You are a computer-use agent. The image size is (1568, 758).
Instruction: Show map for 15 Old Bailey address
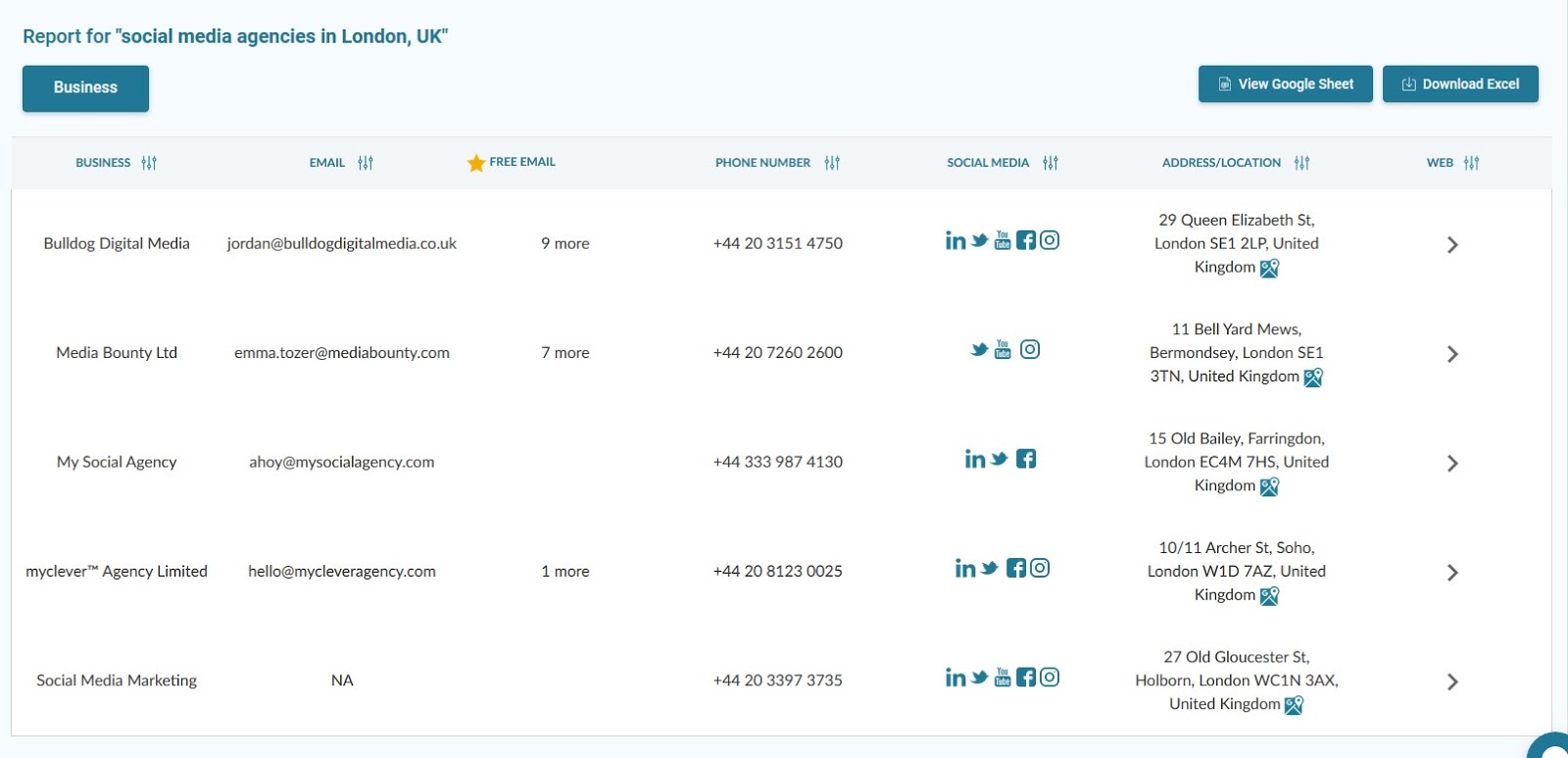coord(1269,486)
